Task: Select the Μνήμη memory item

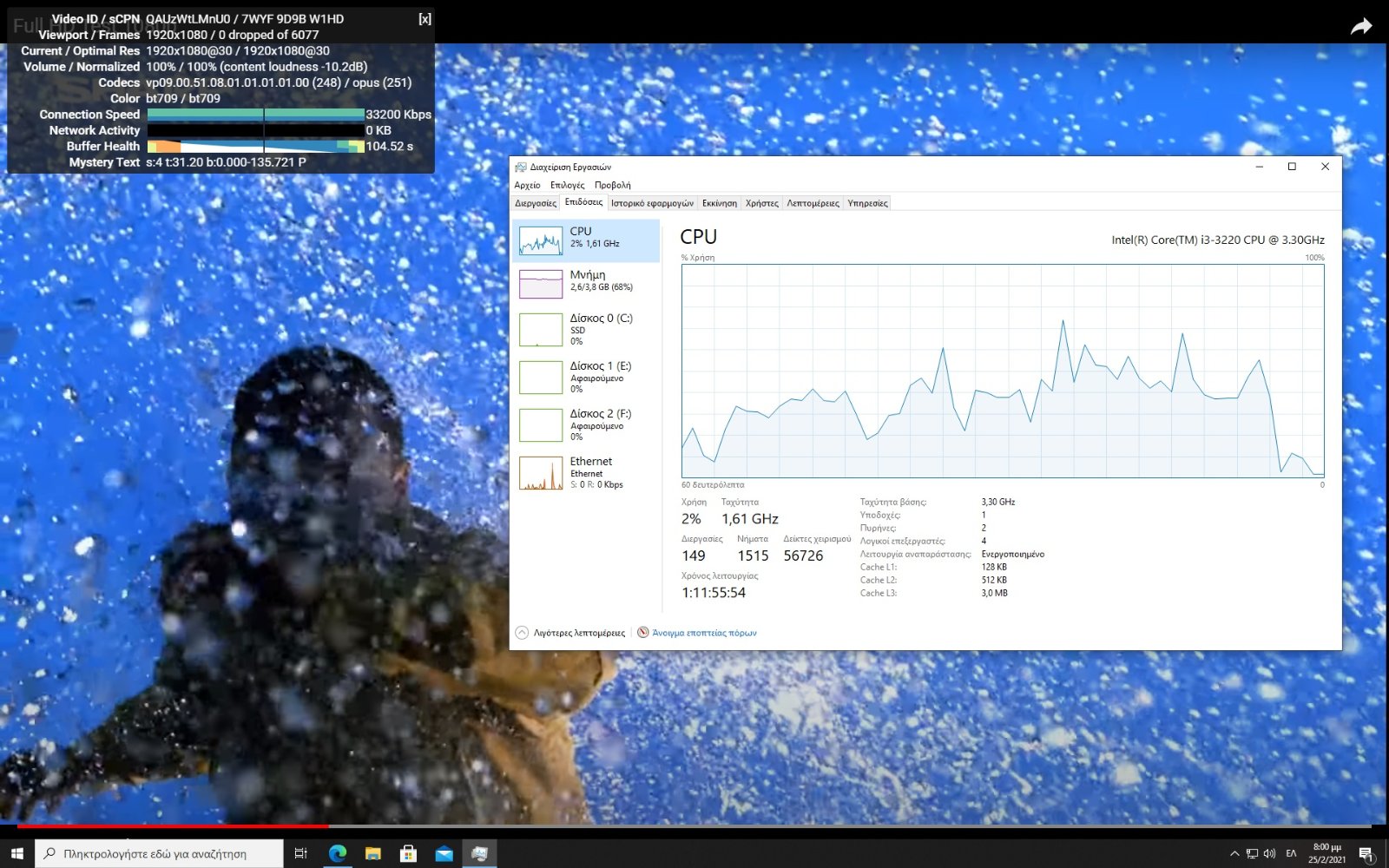Action: 586,283
